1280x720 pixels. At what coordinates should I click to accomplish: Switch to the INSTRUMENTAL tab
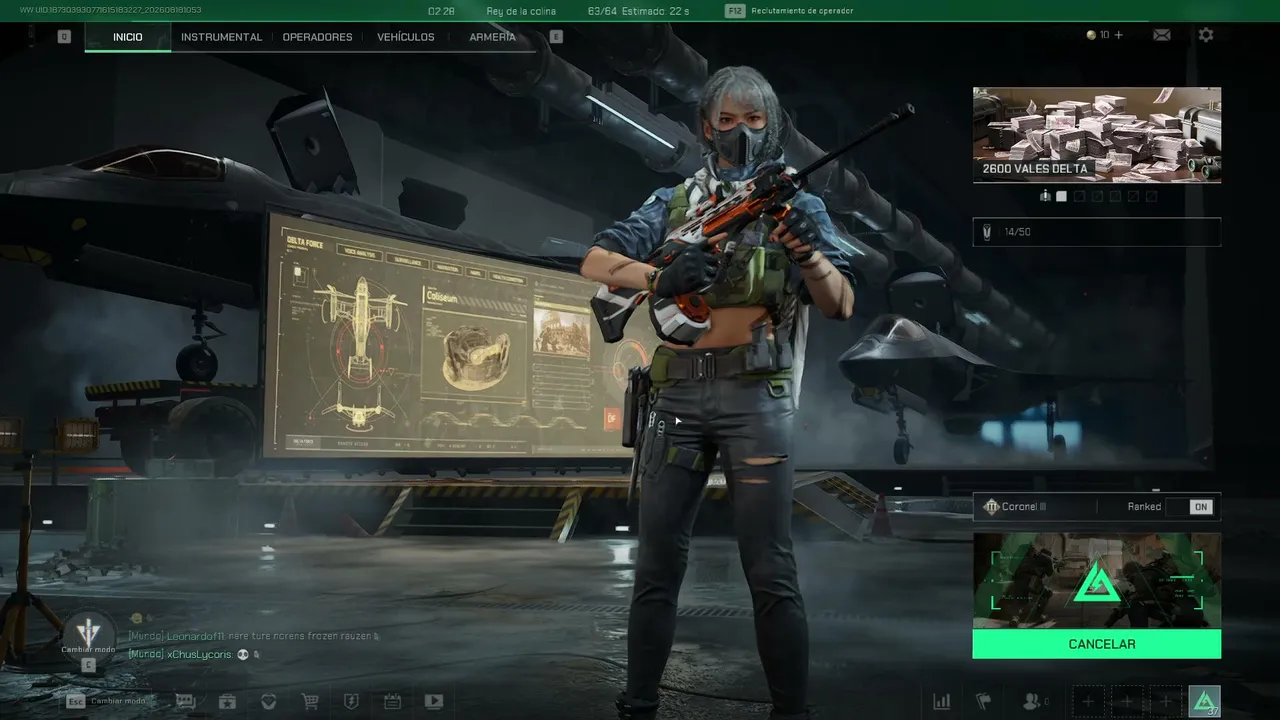[x=221, y=37]
